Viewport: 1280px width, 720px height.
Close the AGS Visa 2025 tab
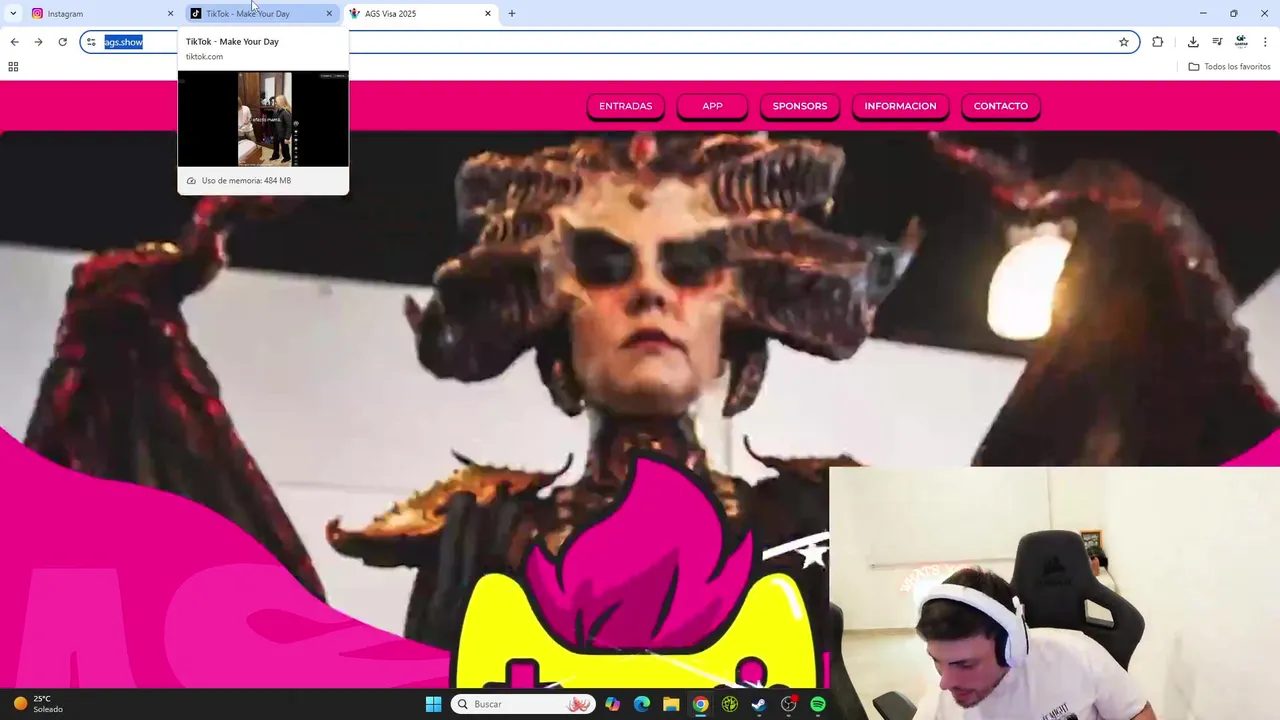click(488, 13)
